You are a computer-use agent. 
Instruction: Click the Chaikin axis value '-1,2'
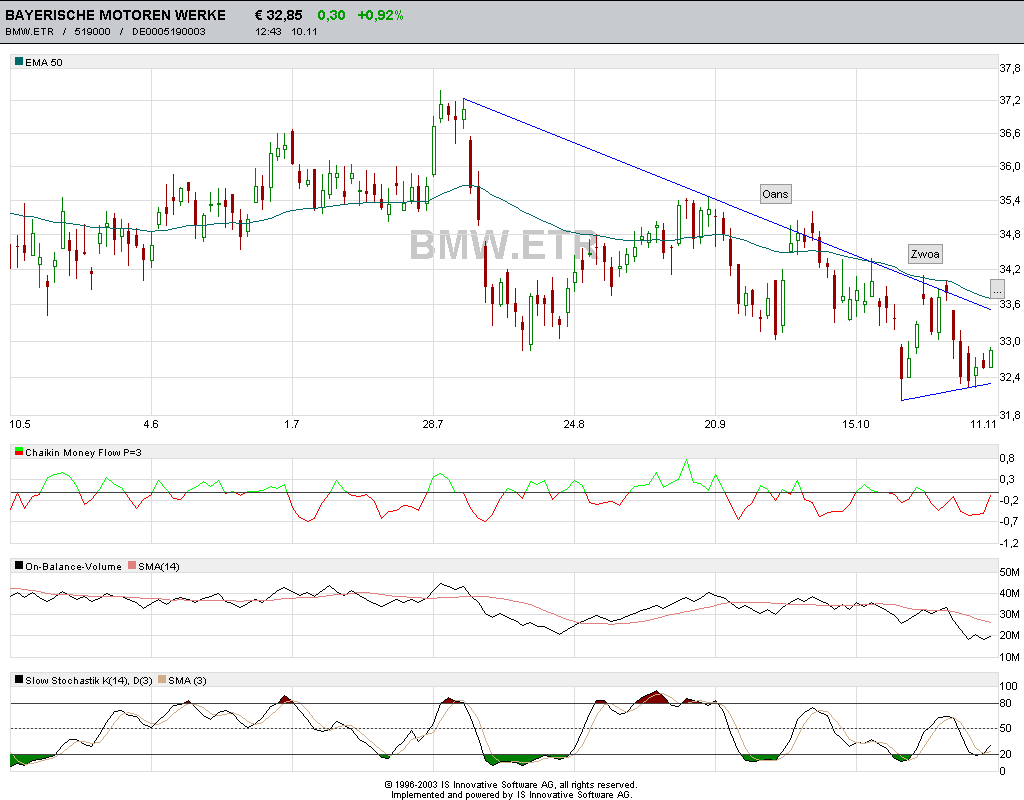pyautogui.click(x=1009, y=543)
